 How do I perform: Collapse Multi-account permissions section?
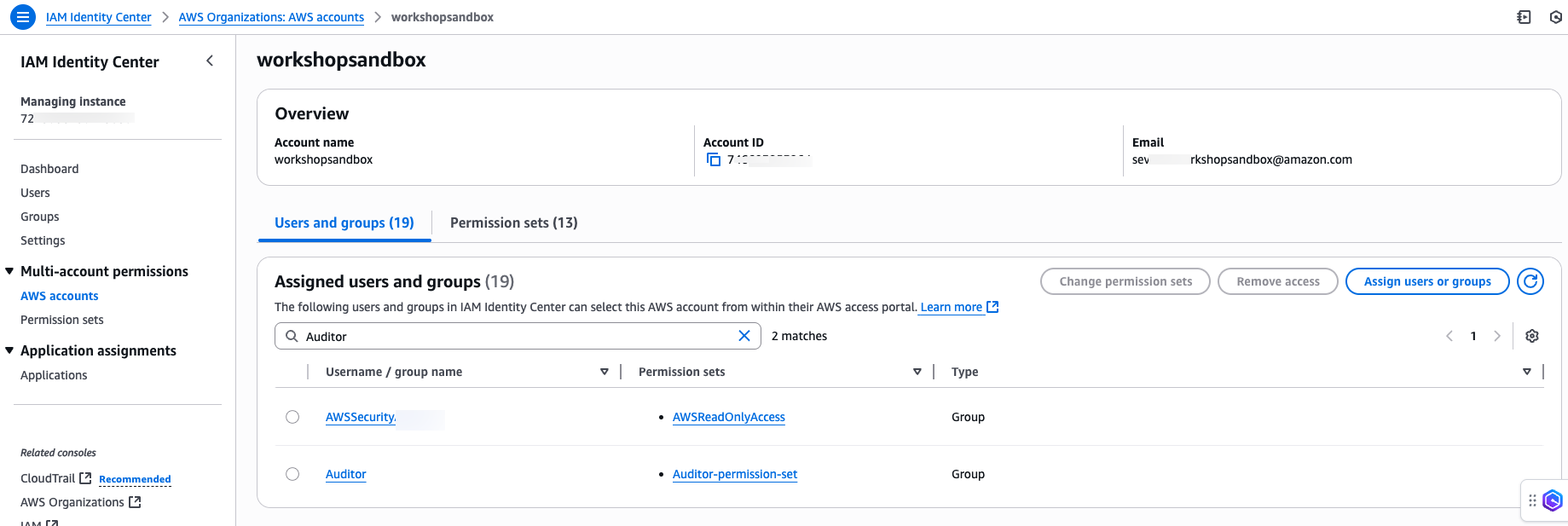point(10,271)
